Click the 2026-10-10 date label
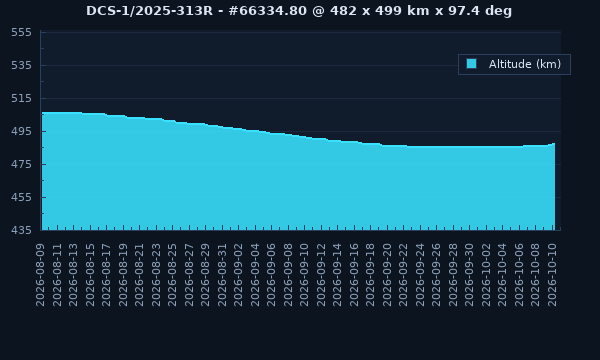Image resolution: width=600 pixels, height=360 pixels. coord(552,275)
